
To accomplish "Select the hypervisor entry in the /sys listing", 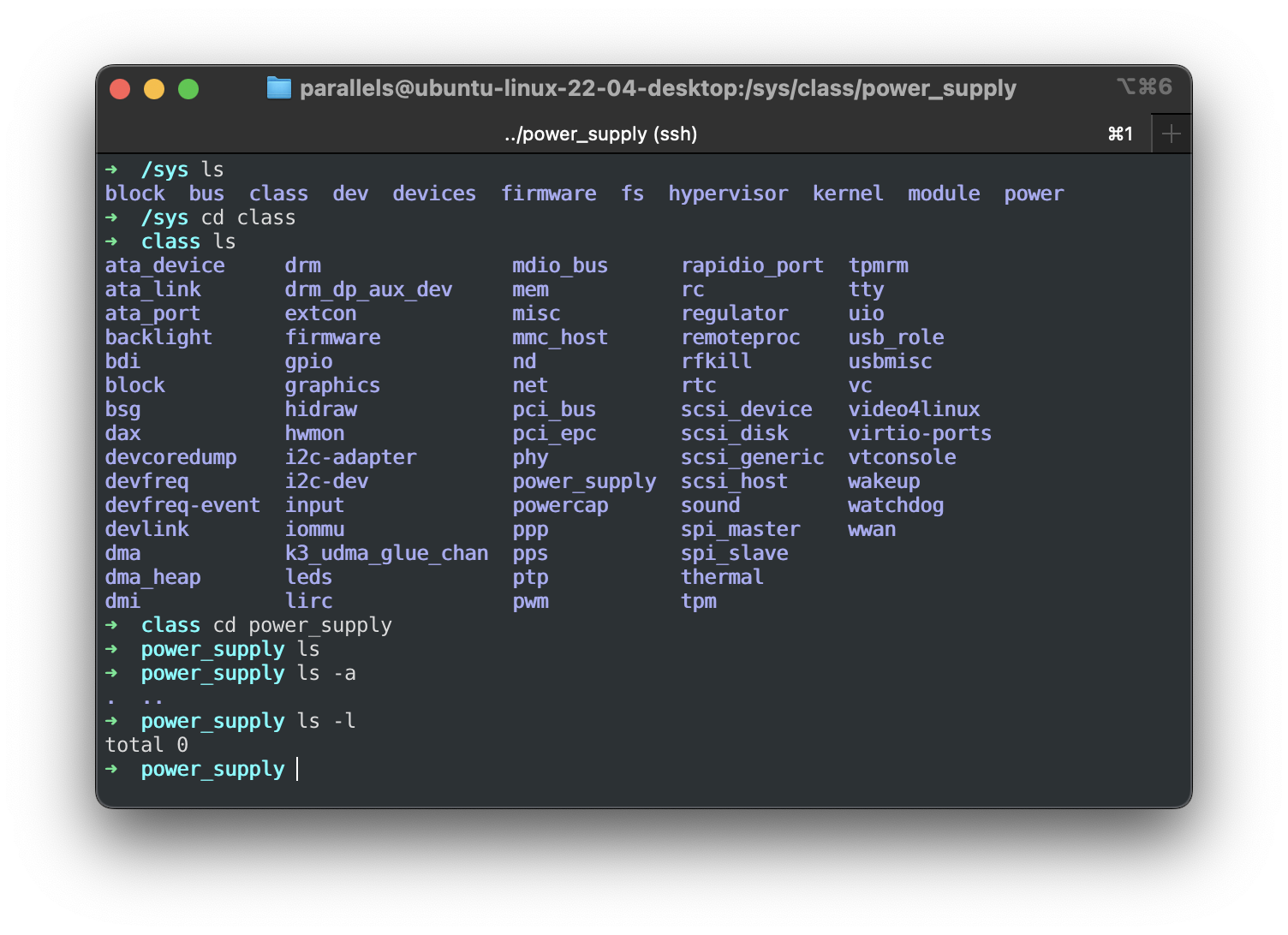I will coord(728,193).
